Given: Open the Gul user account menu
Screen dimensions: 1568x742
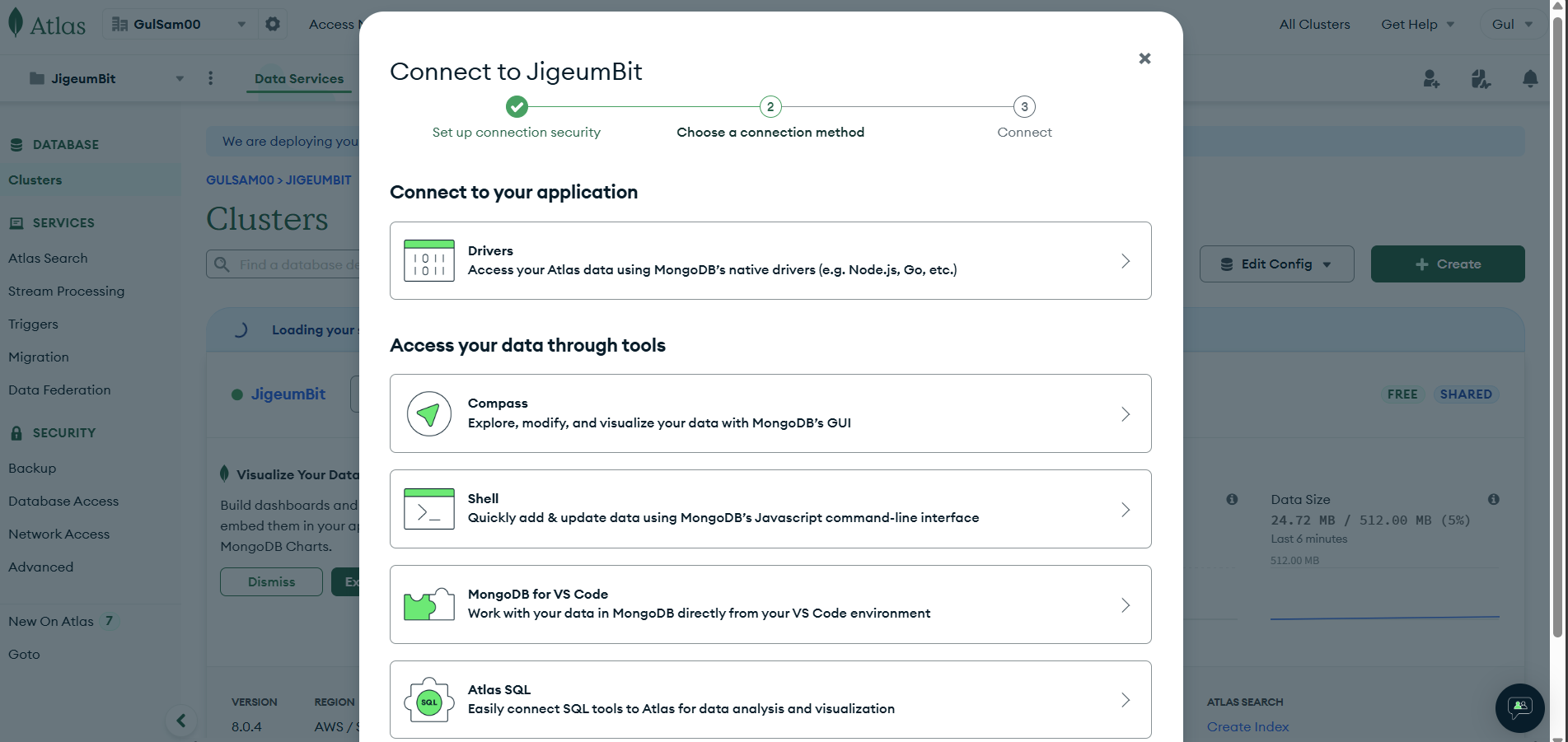Looking at the screenshot, I should tap(1512, 25).
